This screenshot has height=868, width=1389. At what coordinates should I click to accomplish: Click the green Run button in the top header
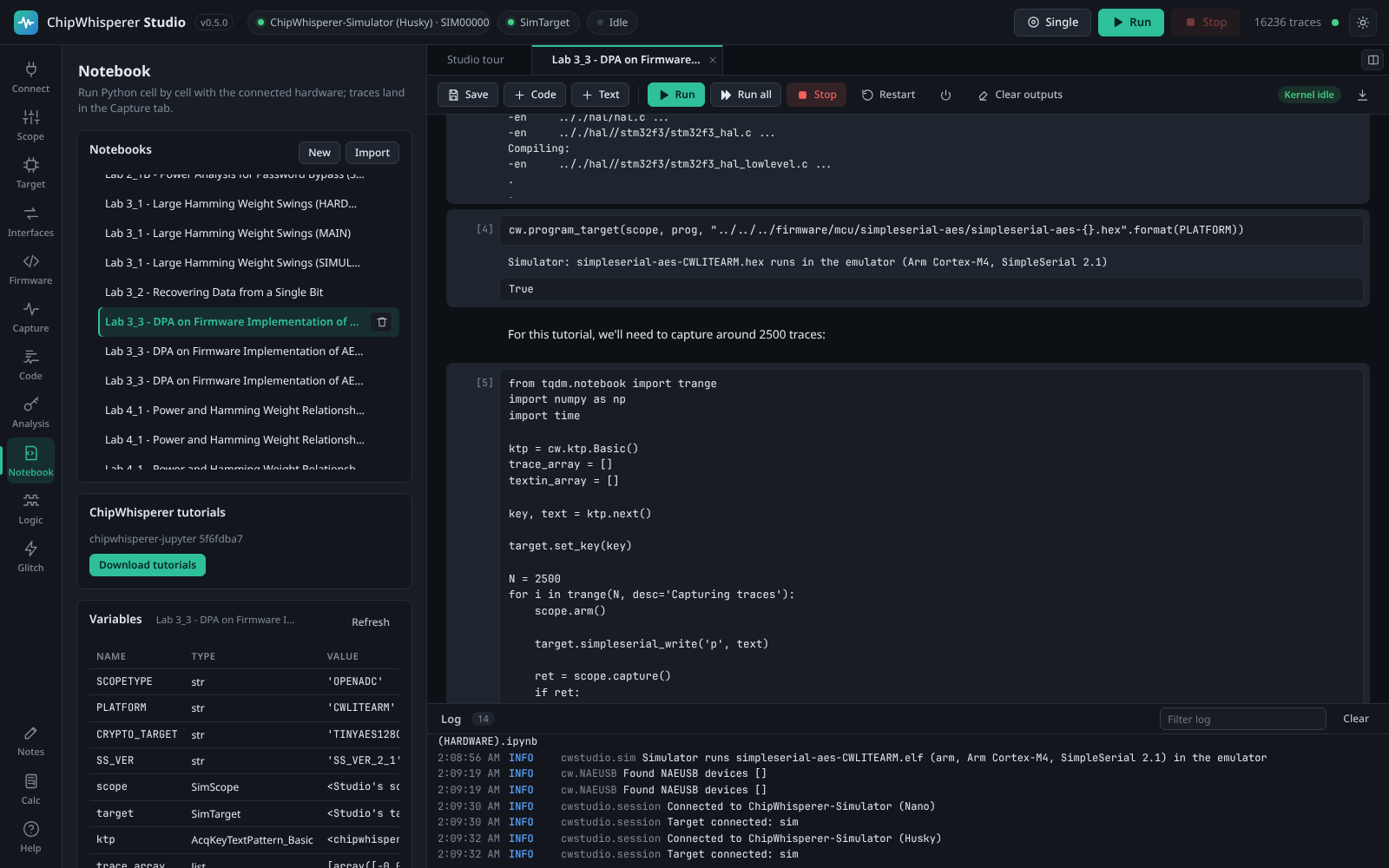(1131, 23)
